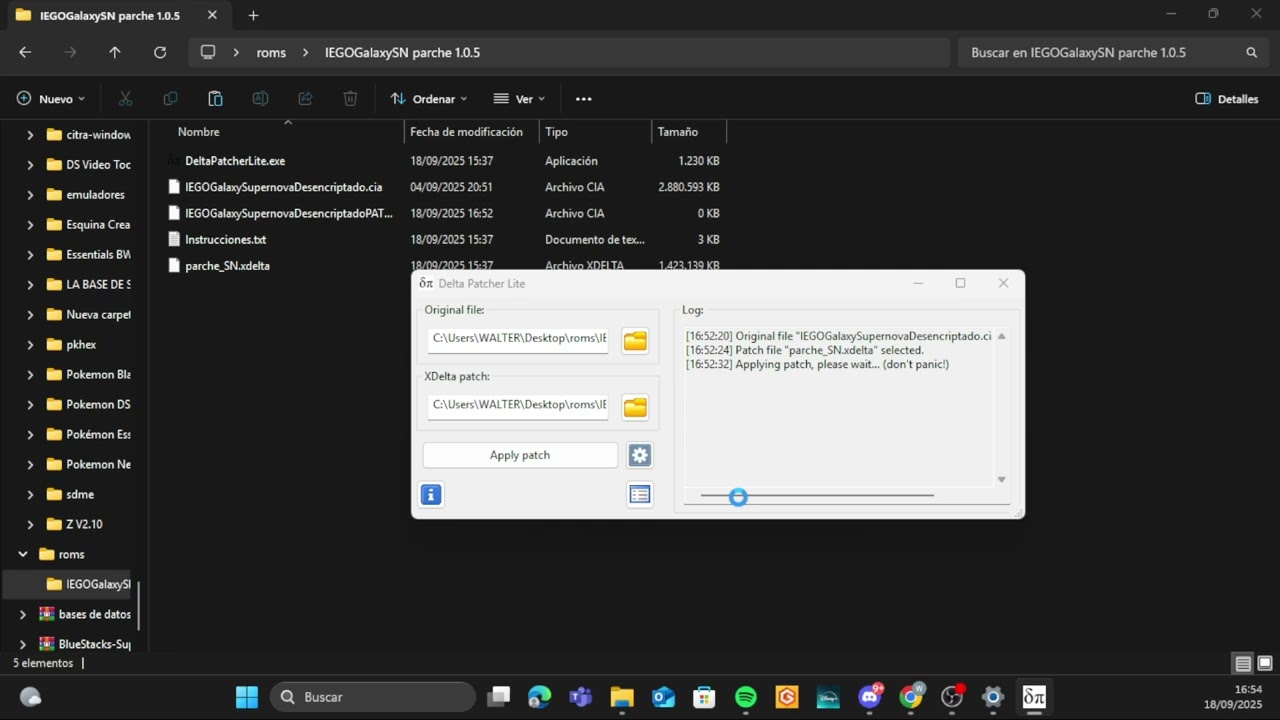1280x720 pixels.
Task: Open the Ver view dropdown
Action: [519, 99]
